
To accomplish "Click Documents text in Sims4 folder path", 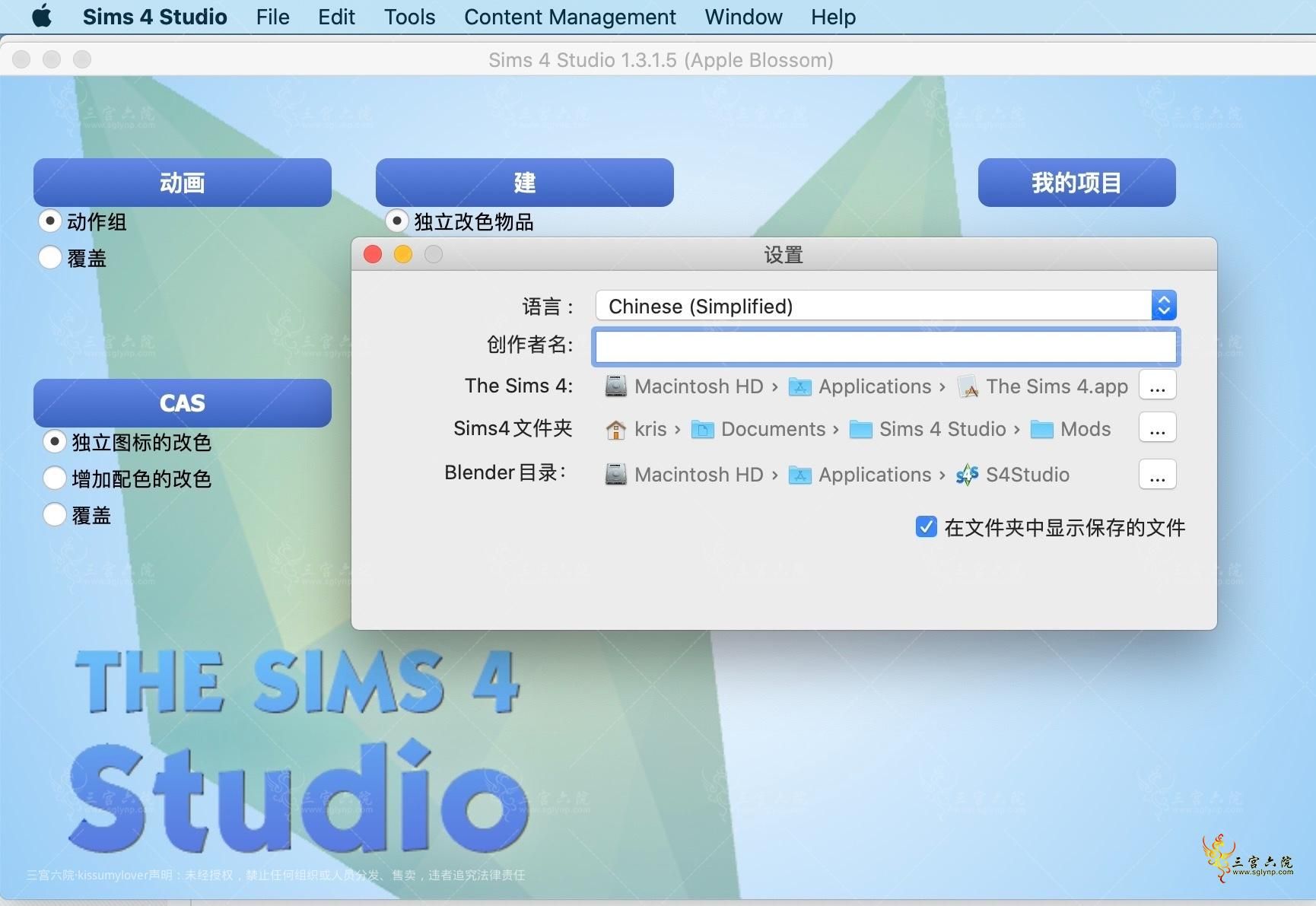I will point(774,429).
